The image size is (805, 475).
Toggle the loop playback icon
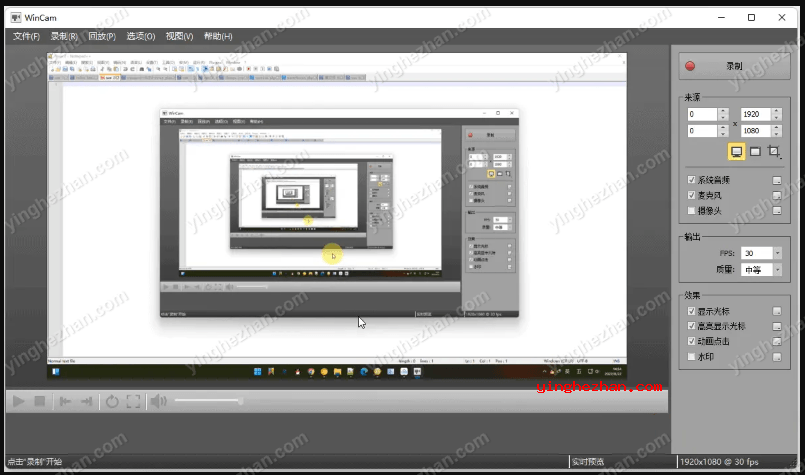tap(112, 401)
